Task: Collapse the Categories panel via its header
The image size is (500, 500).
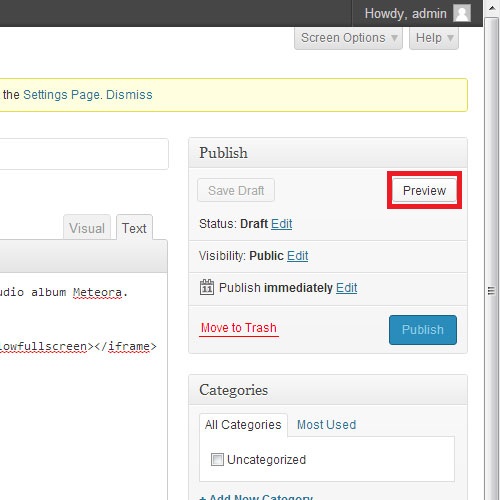Action: point(328,390)
